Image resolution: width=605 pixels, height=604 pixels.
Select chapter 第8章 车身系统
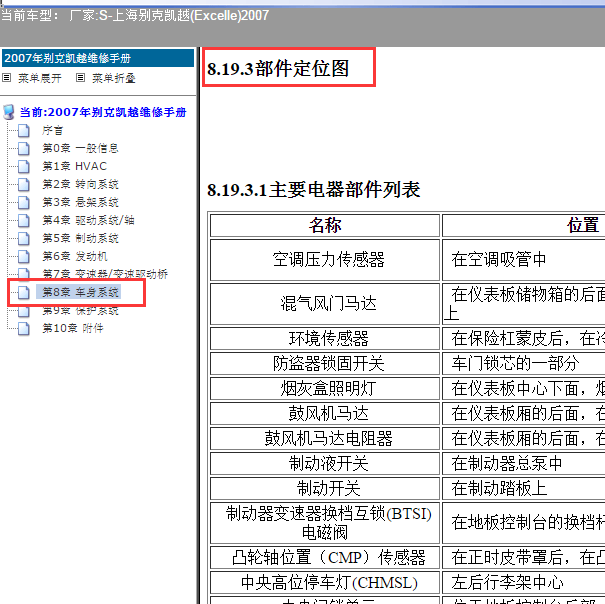[x=78, y=292]
